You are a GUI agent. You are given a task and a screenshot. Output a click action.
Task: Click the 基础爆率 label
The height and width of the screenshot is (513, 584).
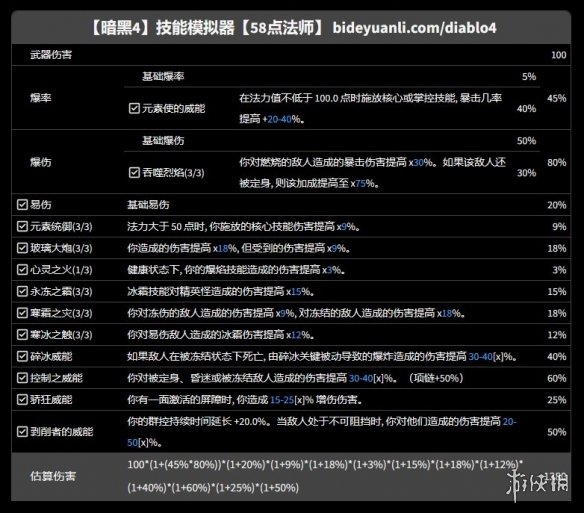click(163, 76)
